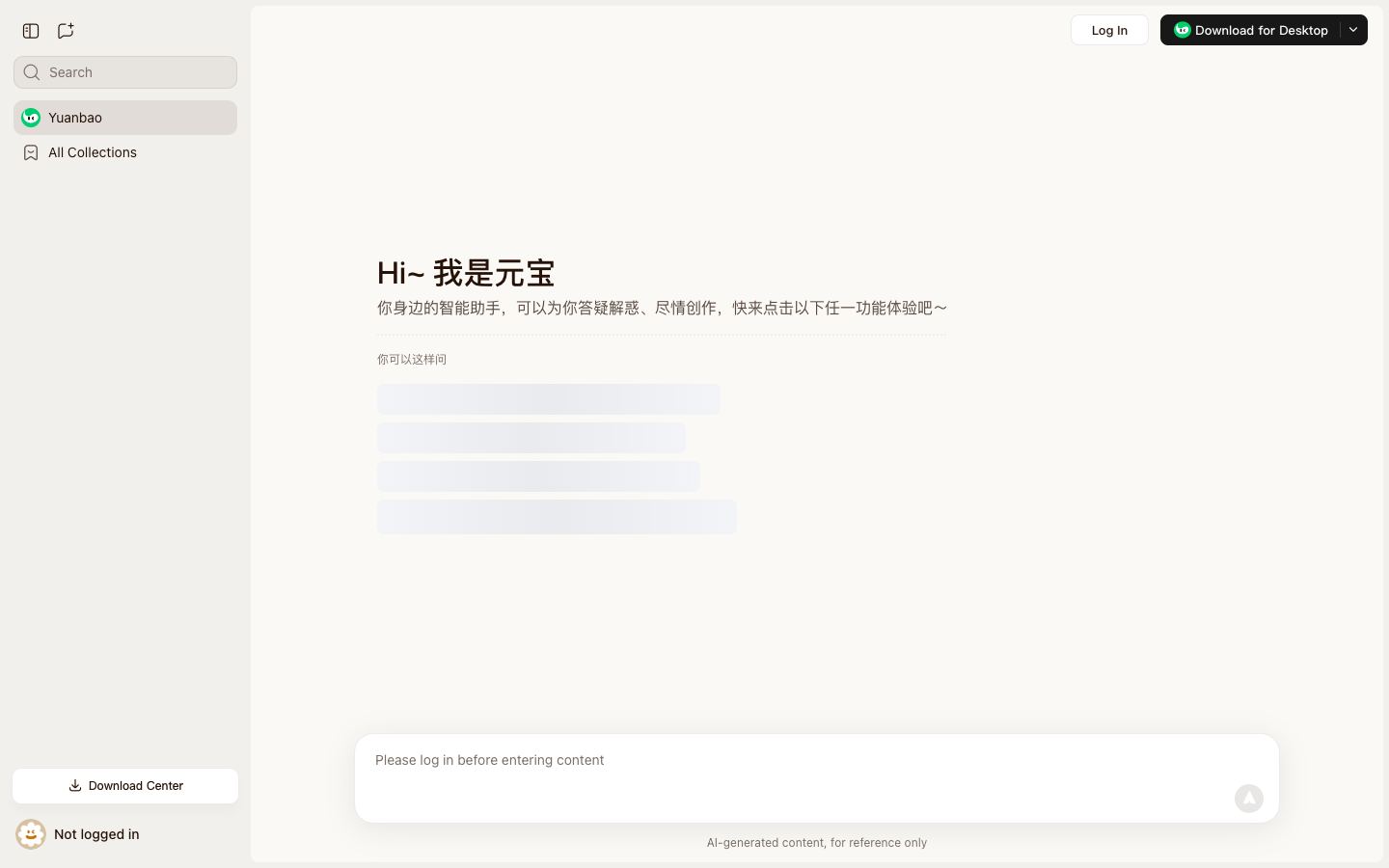This screenshot has height=868, width=1389.
Task: Click the download arrow icon in Download Center
Action: 75,786
